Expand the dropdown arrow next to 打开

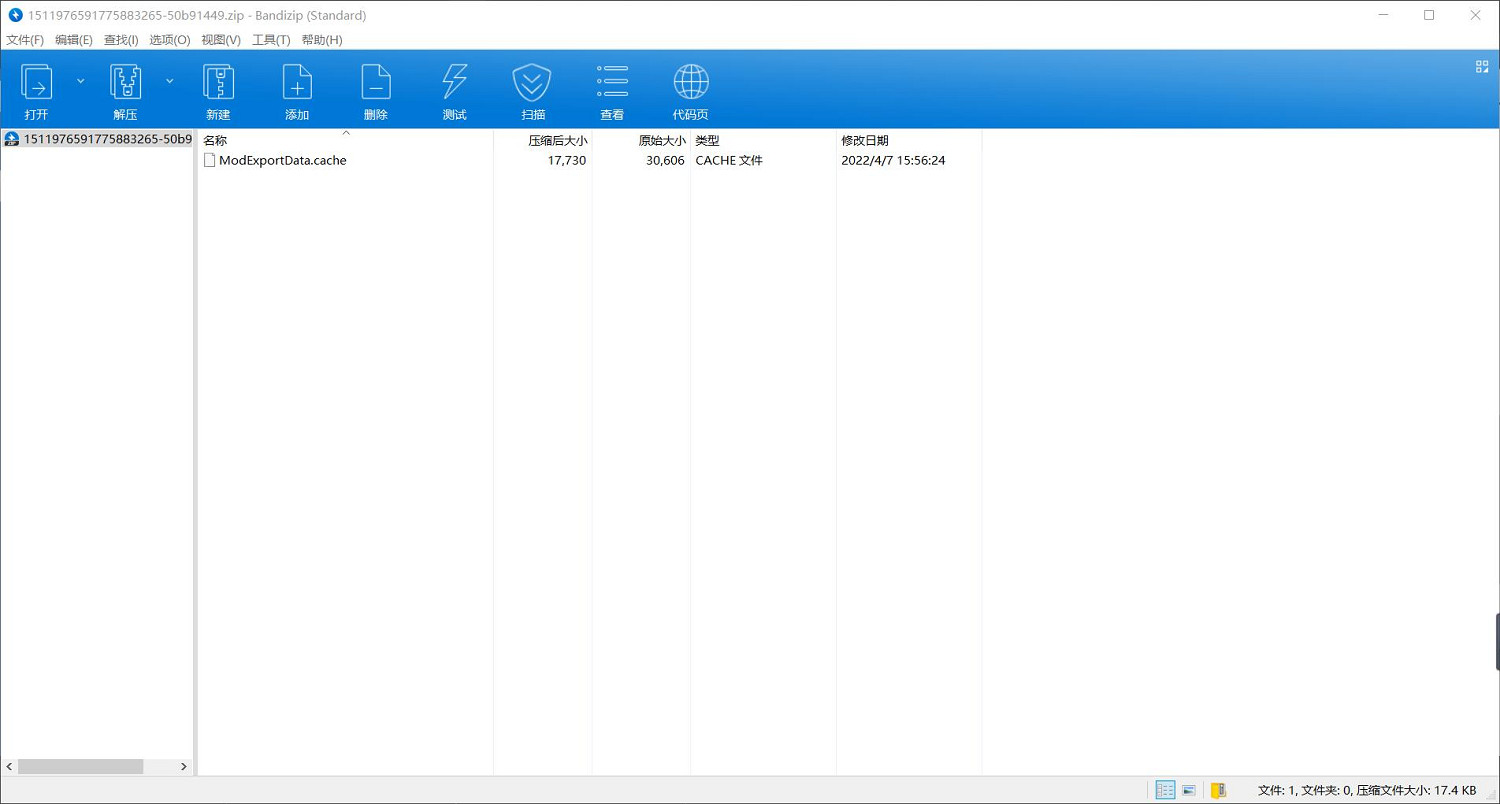[81, 81]
